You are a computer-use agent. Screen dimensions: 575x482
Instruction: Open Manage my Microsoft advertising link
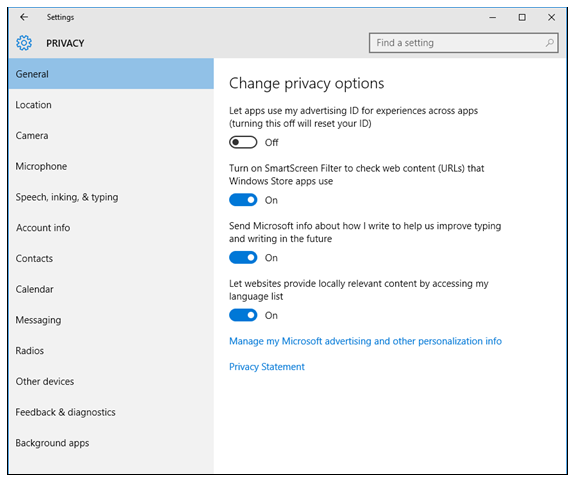(365, 342)
